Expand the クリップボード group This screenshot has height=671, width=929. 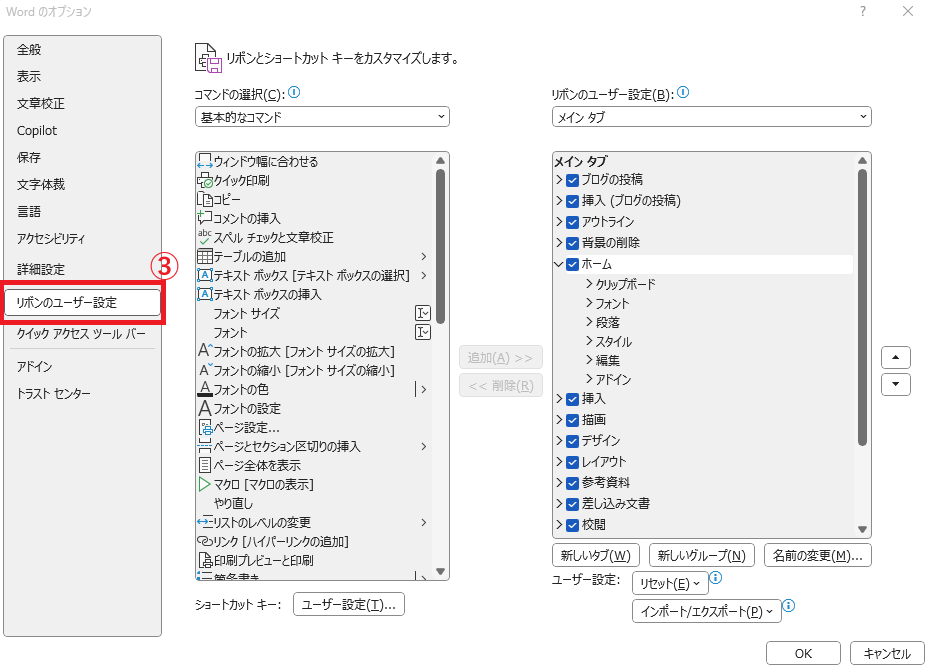(x=589, y=284)
